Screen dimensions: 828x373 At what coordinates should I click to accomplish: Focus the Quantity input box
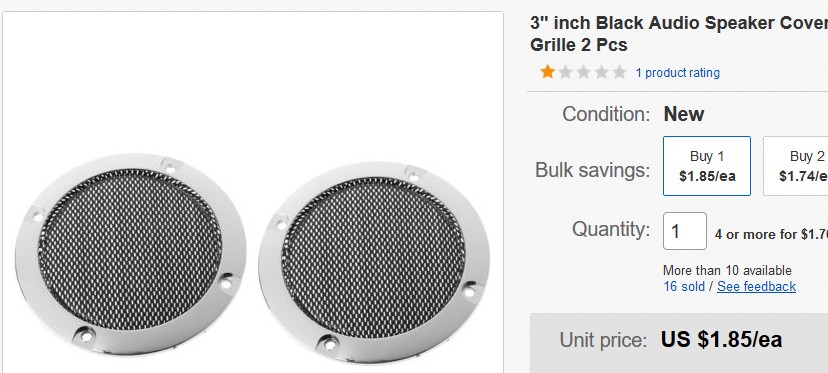(685, 231)
